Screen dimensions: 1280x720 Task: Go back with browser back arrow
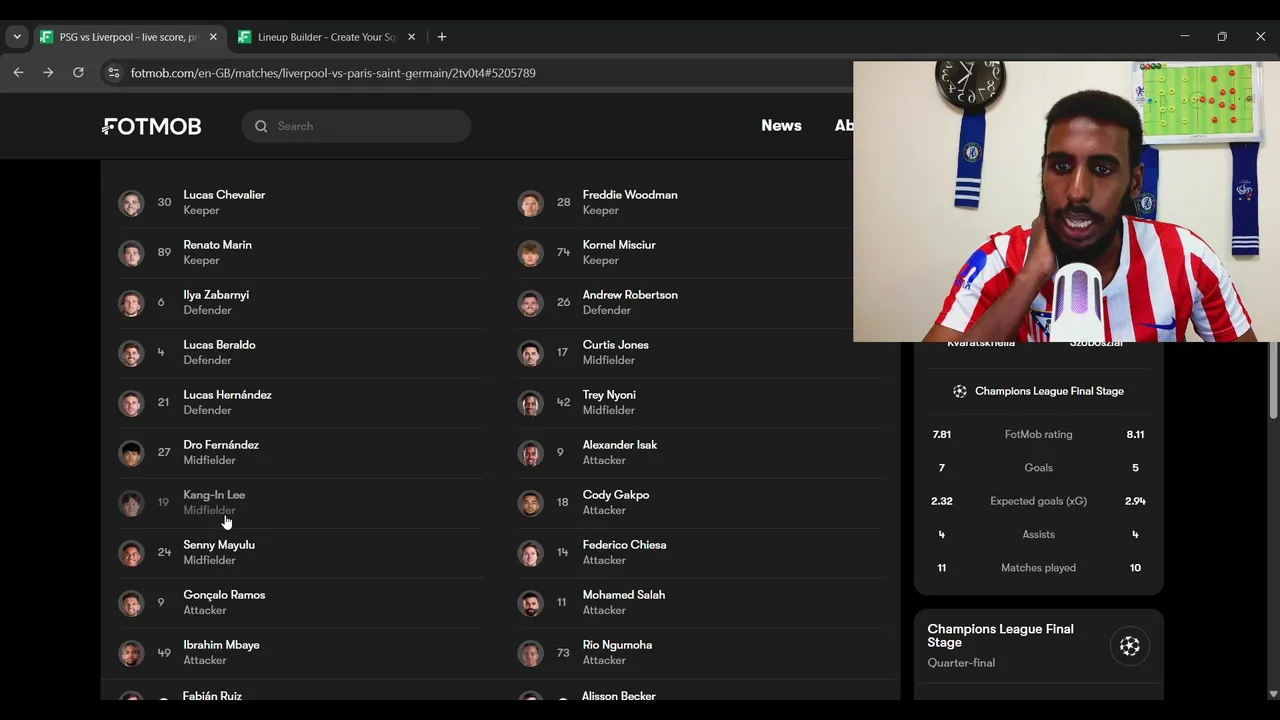(x=18, y=73)
